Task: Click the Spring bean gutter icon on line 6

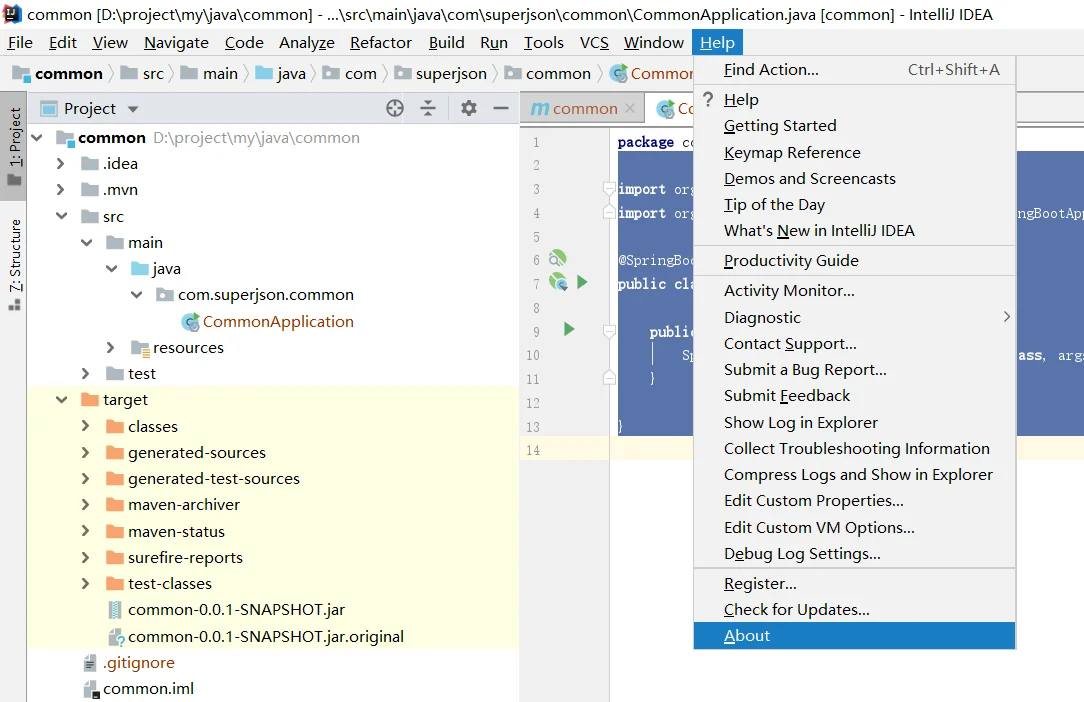Action: [557, 259]
